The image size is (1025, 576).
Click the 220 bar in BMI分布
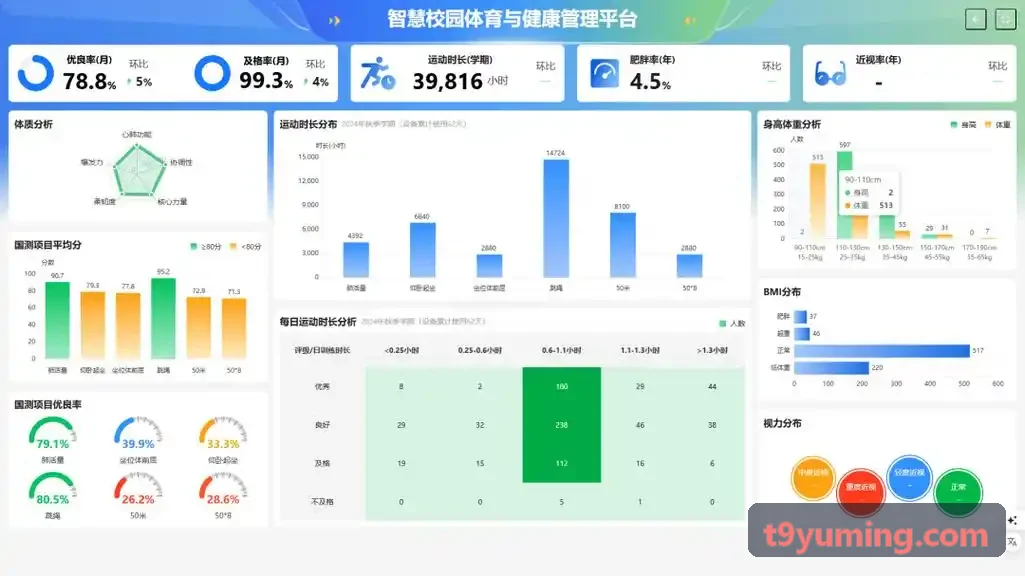[832, 368]
